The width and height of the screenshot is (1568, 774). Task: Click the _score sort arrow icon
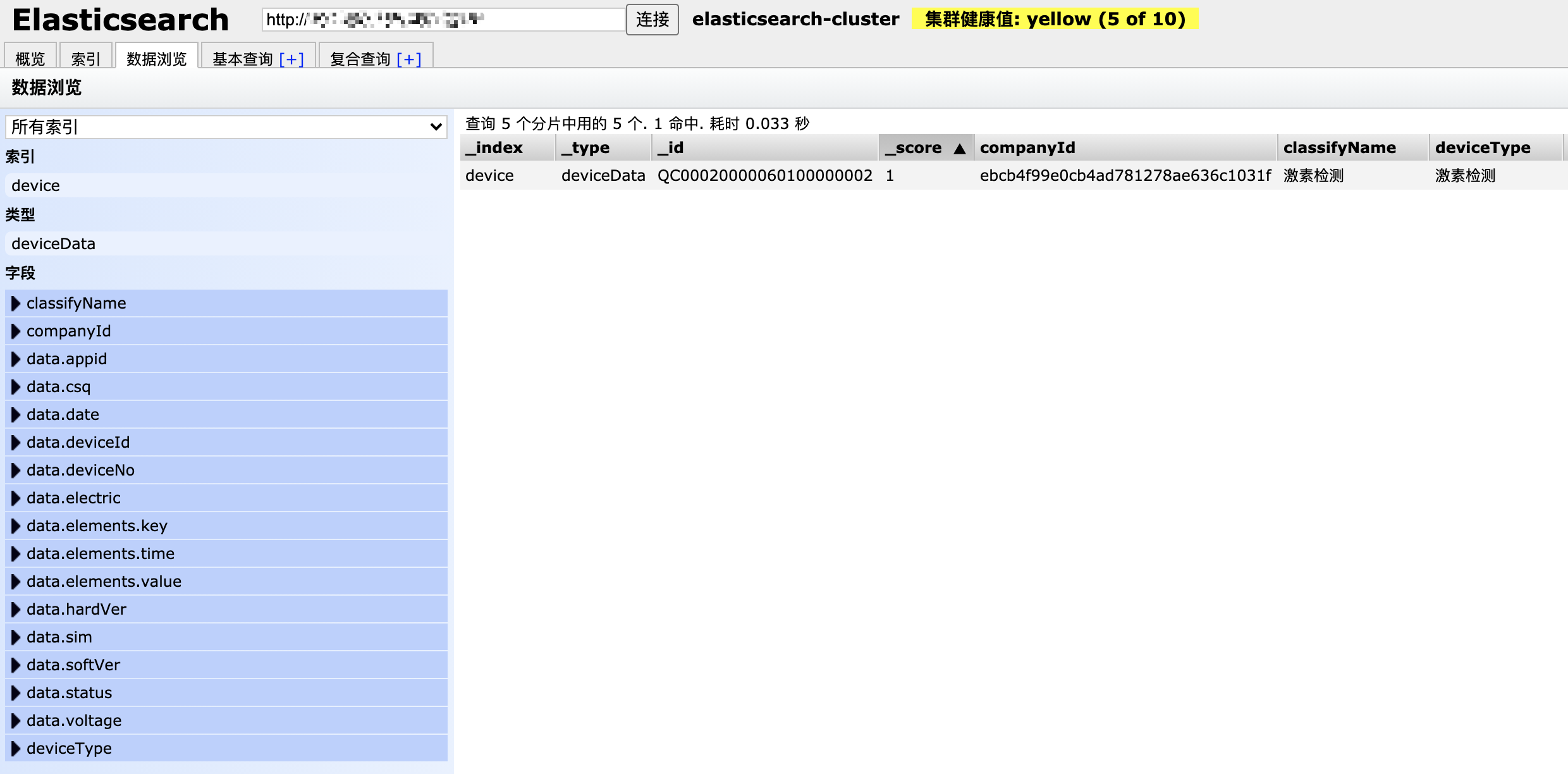(x=959, y=149)
